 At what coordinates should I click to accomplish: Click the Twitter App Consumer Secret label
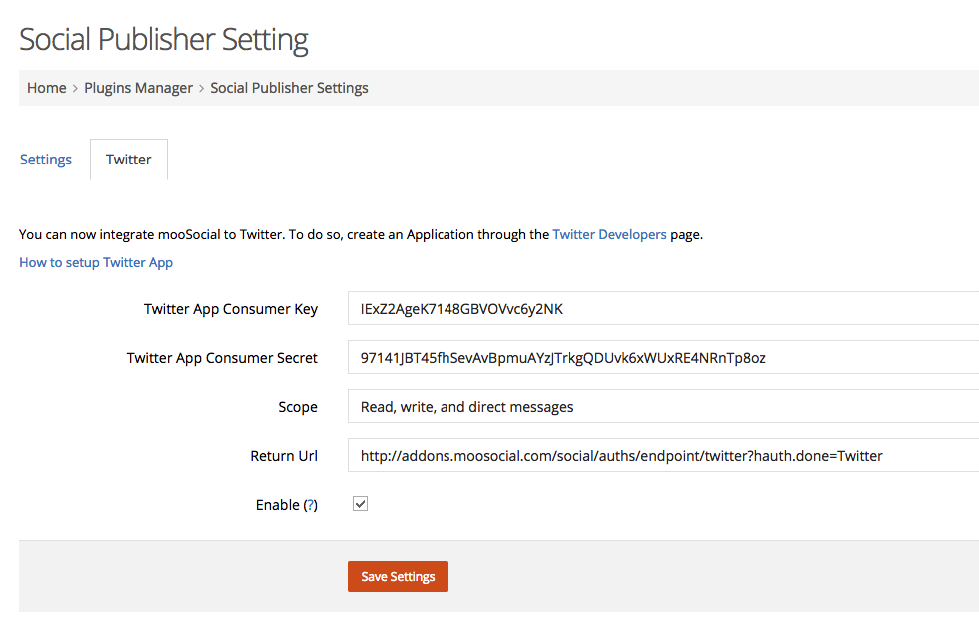pyautogui.click(x=222, y=358)
